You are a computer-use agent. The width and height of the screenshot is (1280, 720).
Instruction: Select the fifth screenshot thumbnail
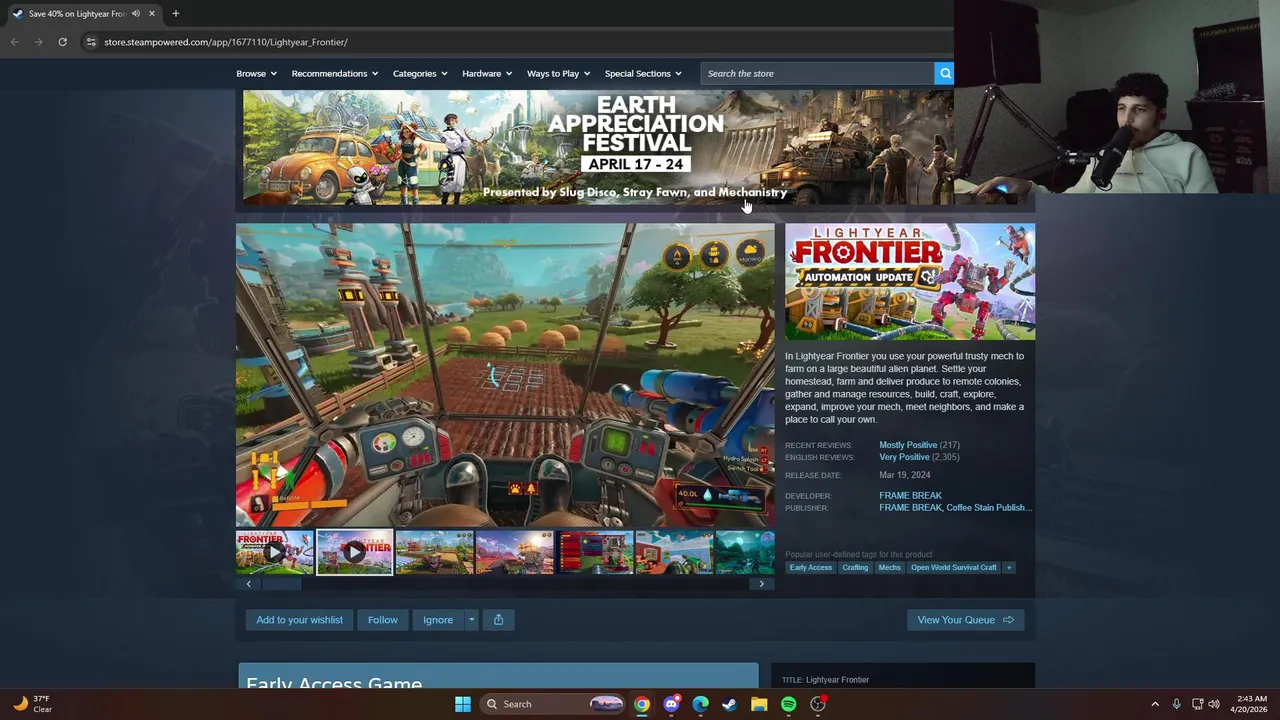click(x=594, y=552)
